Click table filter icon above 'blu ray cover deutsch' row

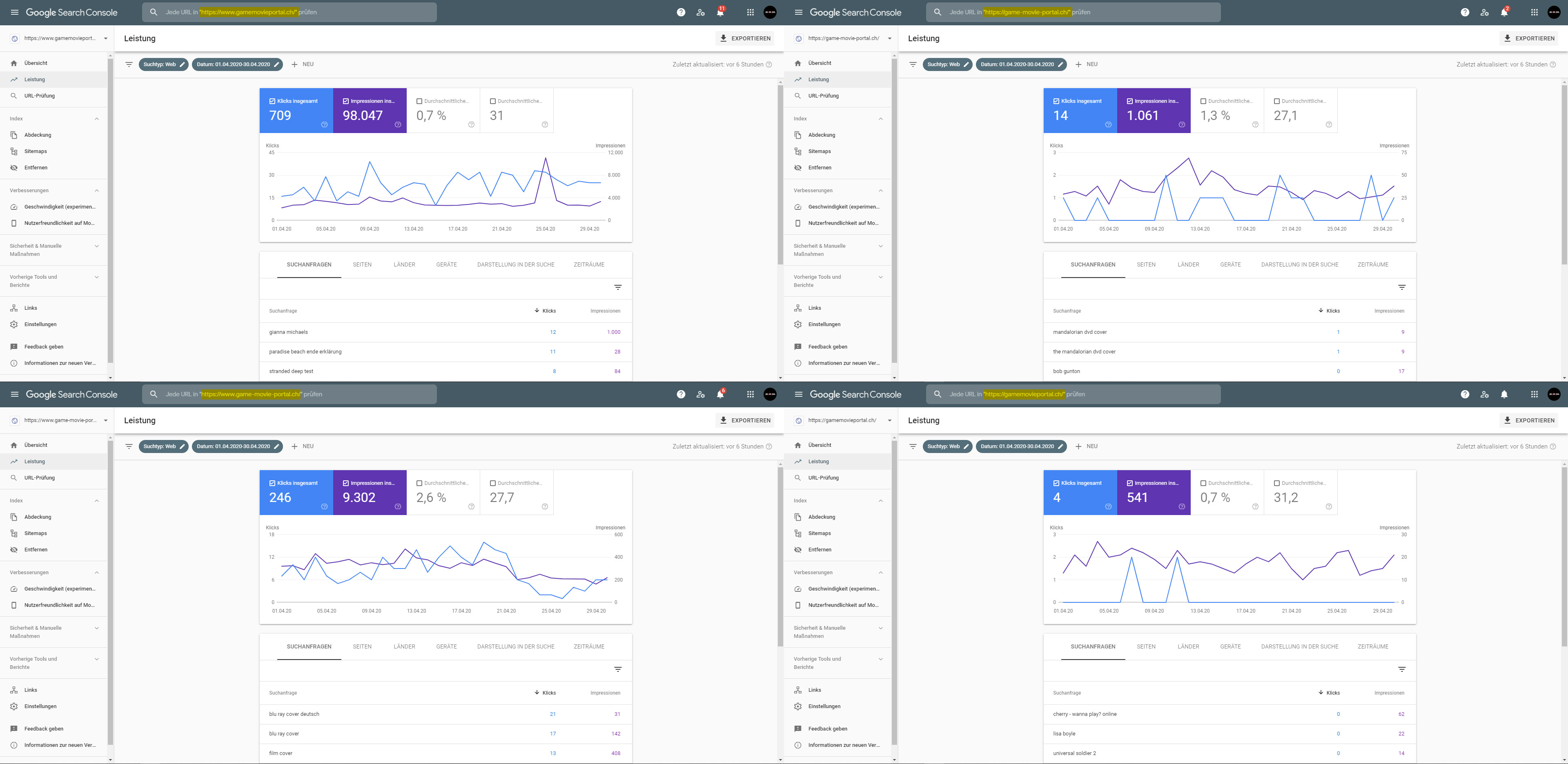[x=618, y=669]
